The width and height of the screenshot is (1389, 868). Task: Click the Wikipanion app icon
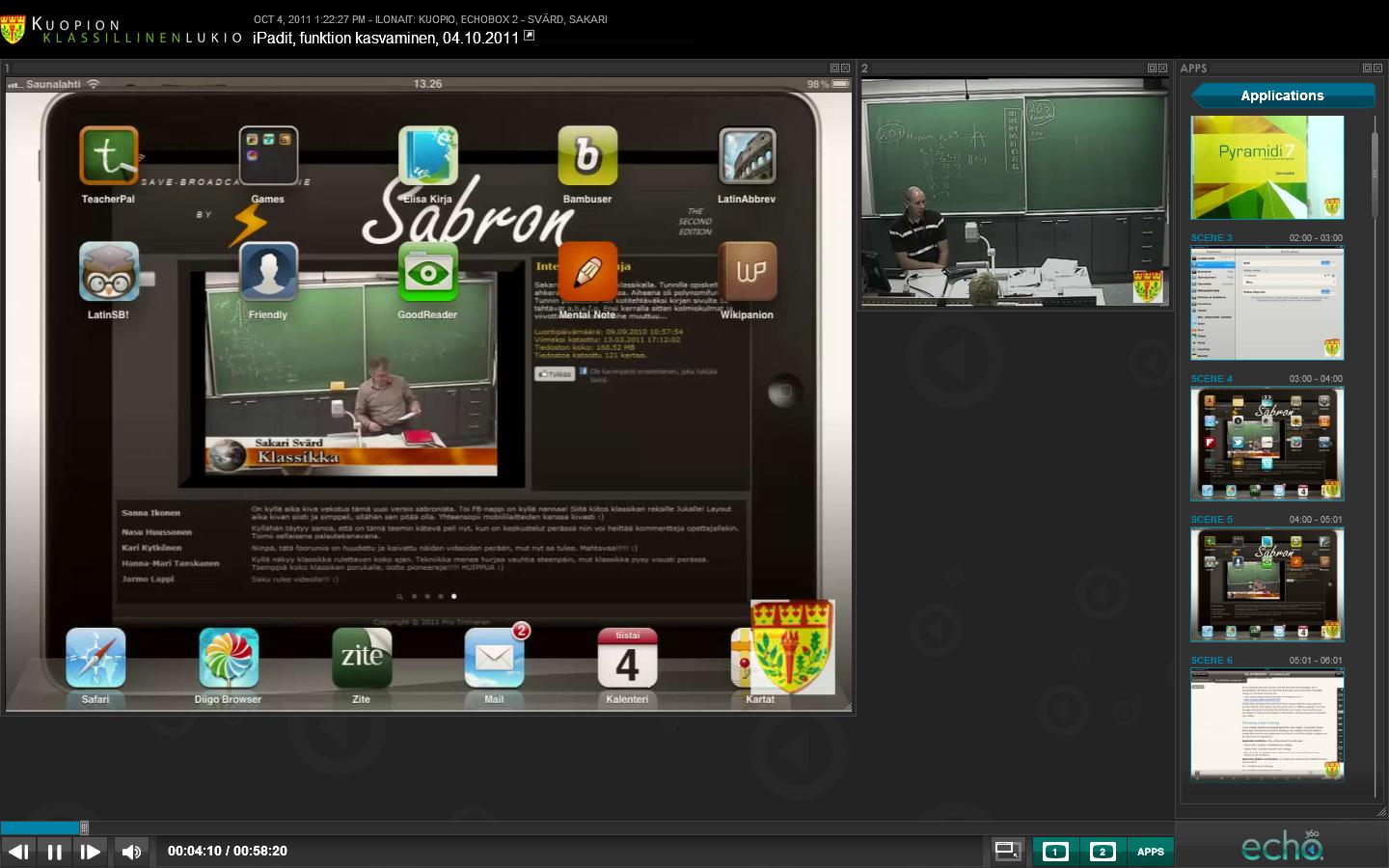point(748,272)
